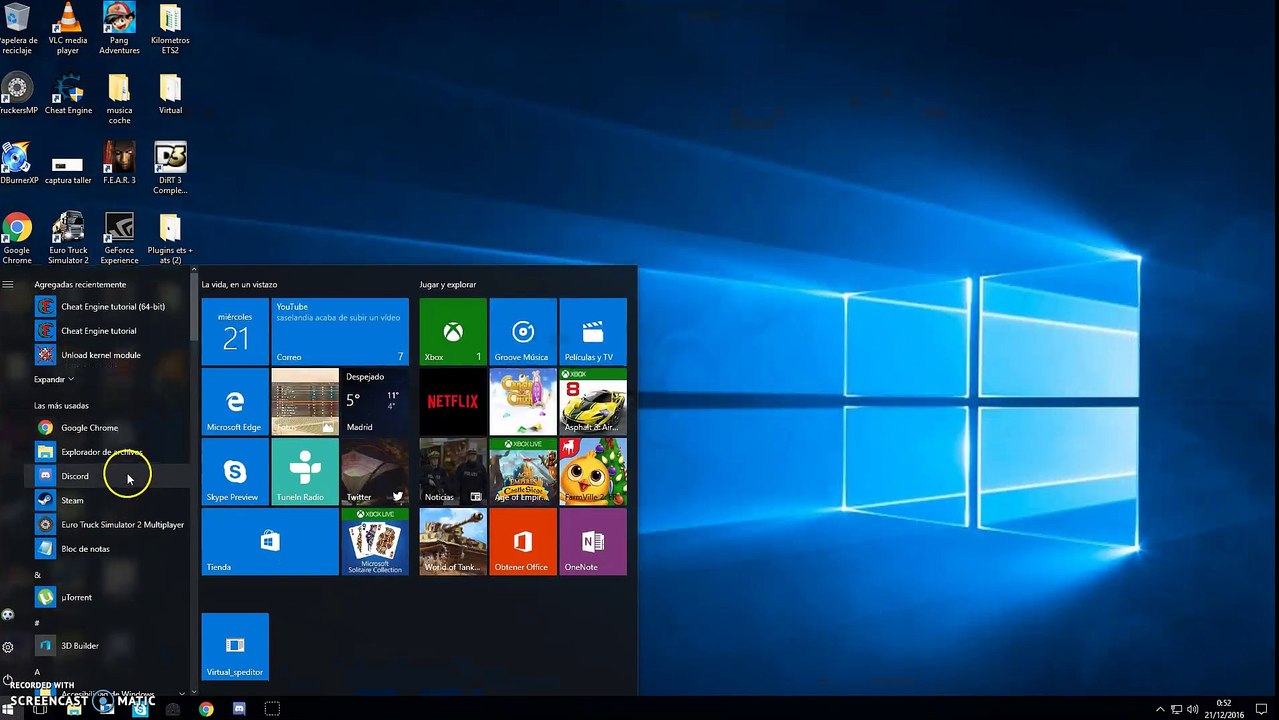Viewport: 1279px width, 720px height.
Task: Click the taskbar clock showing 0:52
Action: tap(1224, 708)
